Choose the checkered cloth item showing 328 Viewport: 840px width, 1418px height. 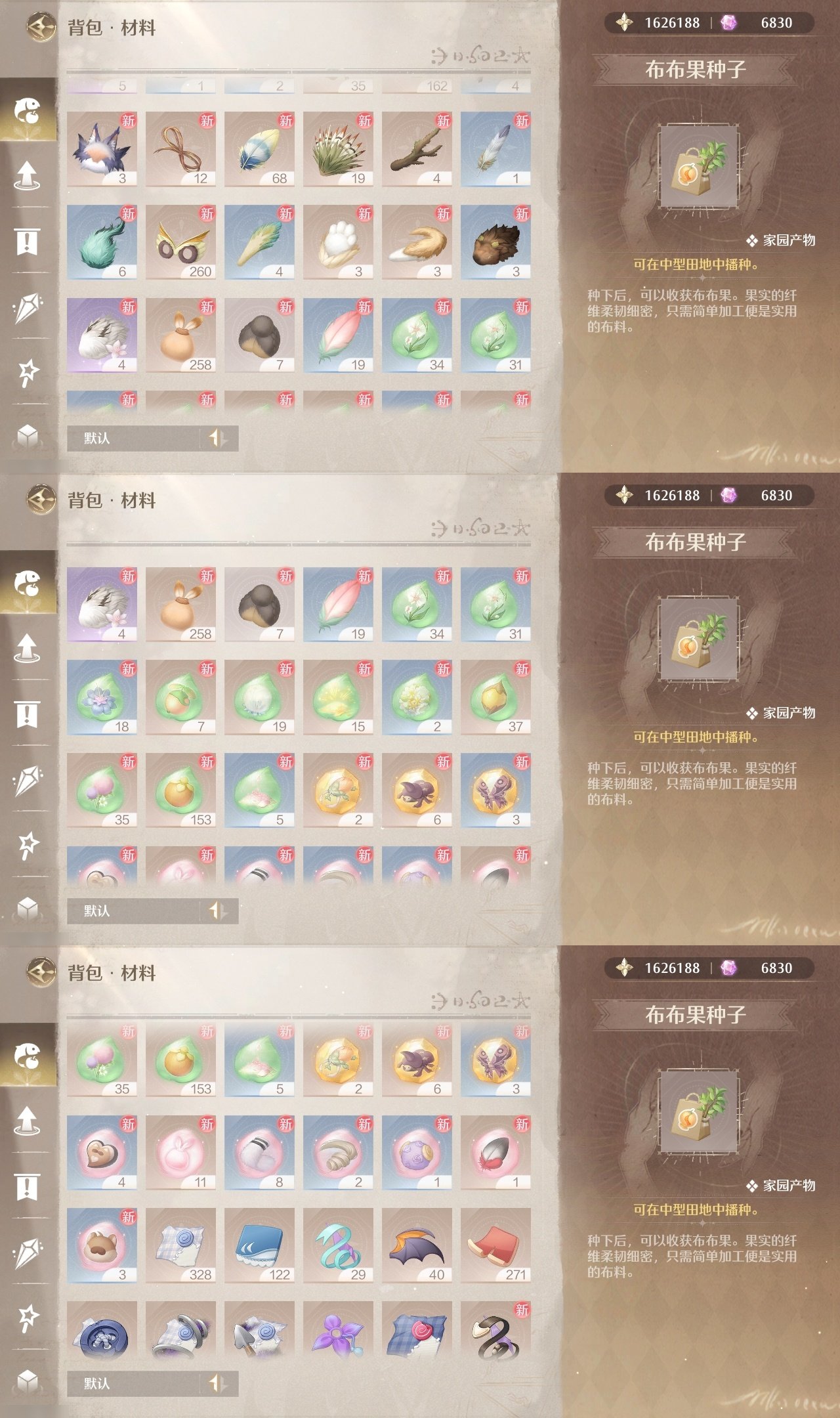click(180, 1245)
